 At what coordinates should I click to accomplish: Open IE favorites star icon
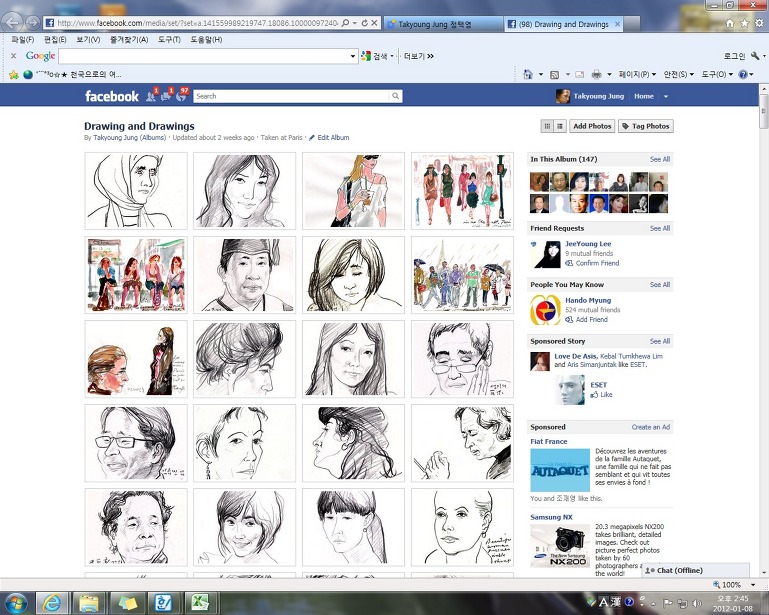pyautogui.click(x=743, y=22)
